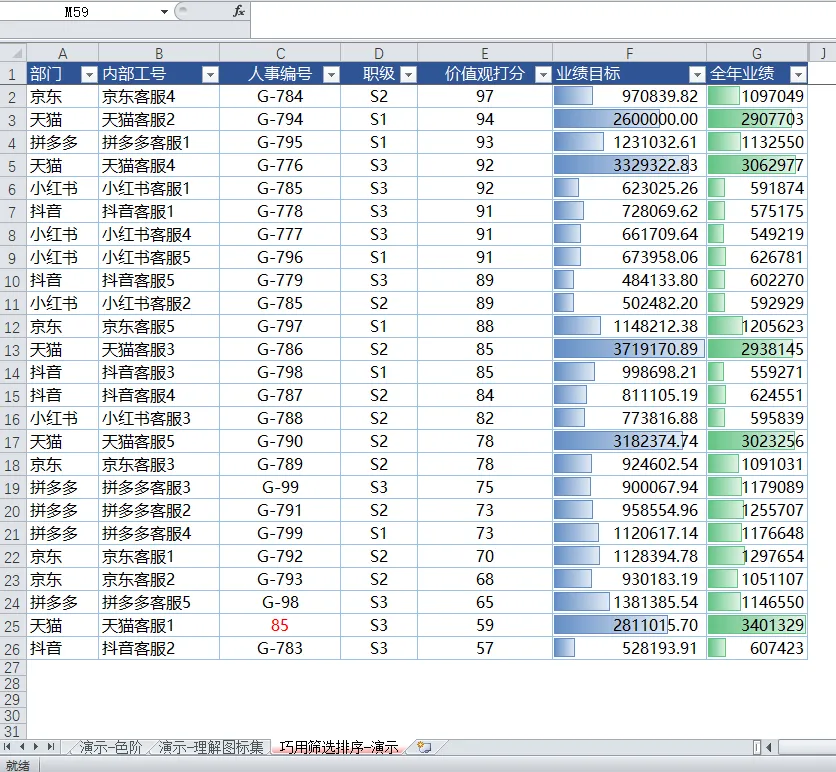Select column G header

[x=757, y=53]
